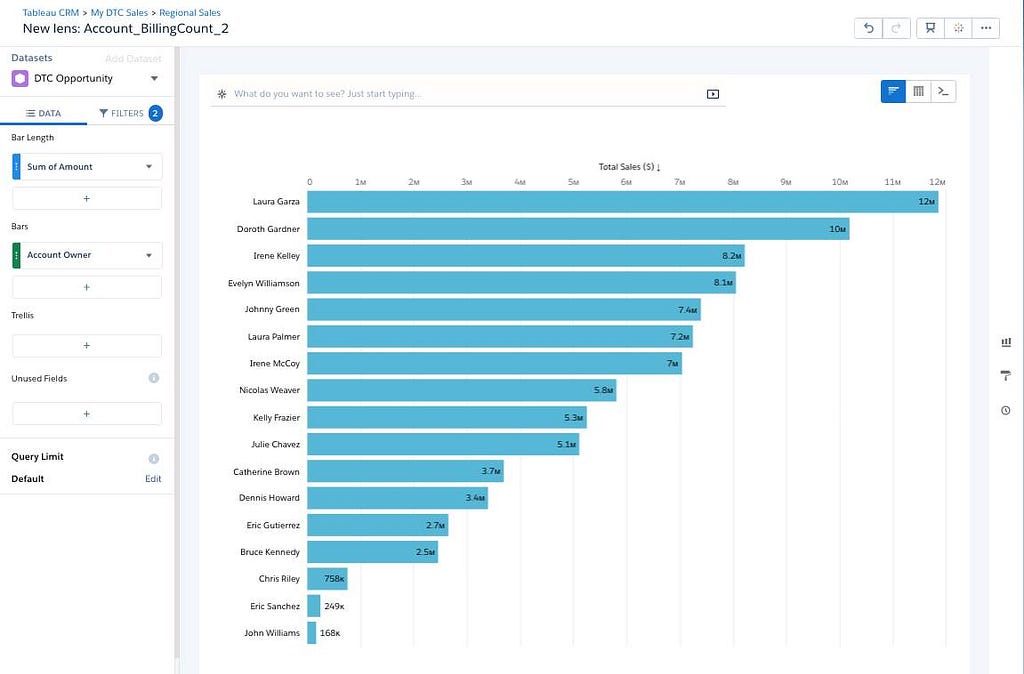Viewport: 1024px width, 674px height.
Task: Select the Irene Kelley bar
Action: (x=526, y=256)
